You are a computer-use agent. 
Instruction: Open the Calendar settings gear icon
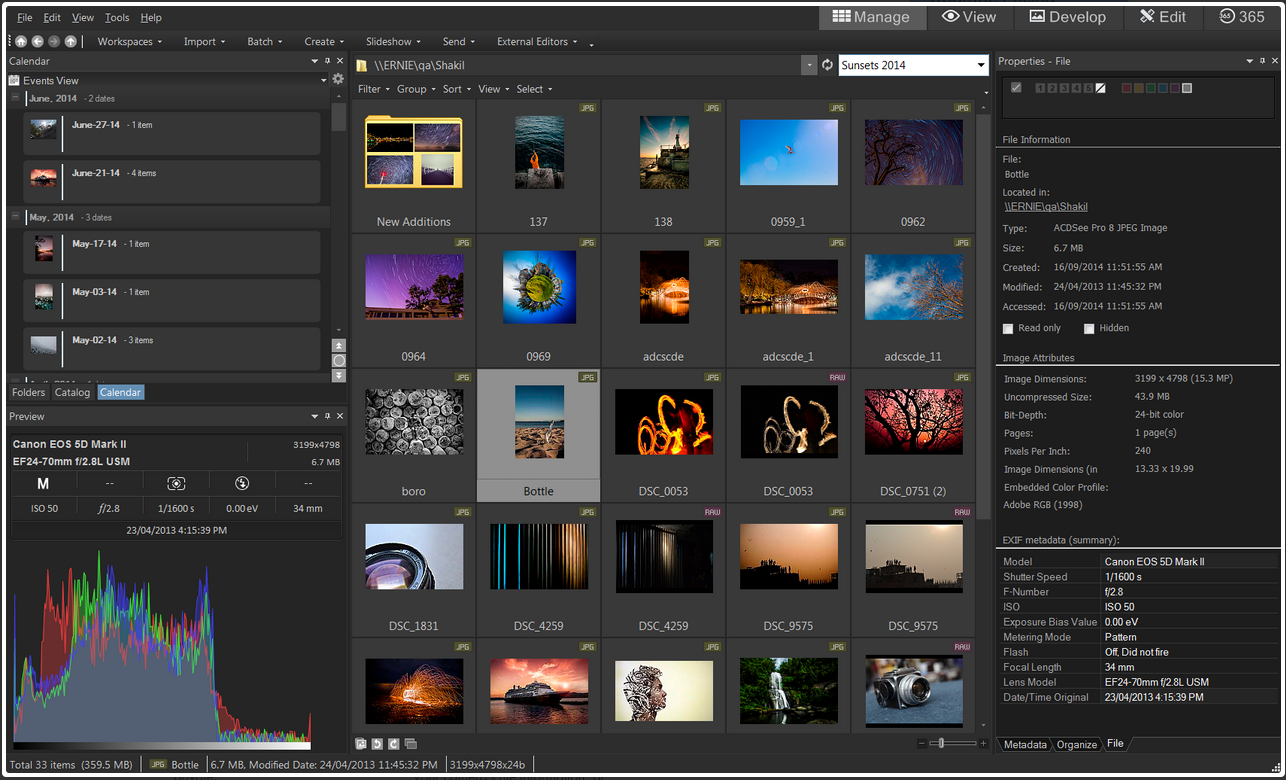click(338, 80)
